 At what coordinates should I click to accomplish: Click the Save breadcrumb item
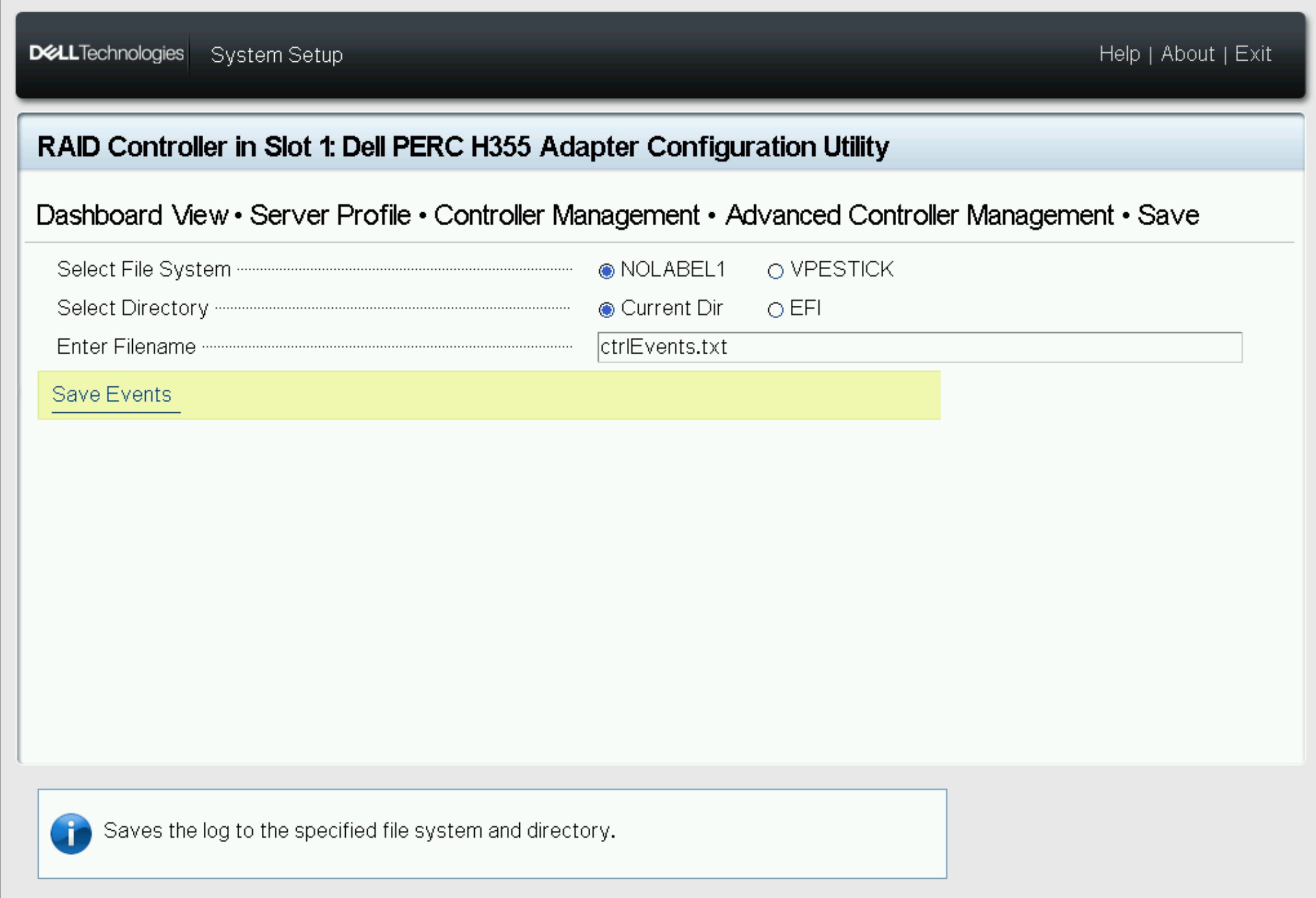pyautogui.click(x=1169, y=215)
